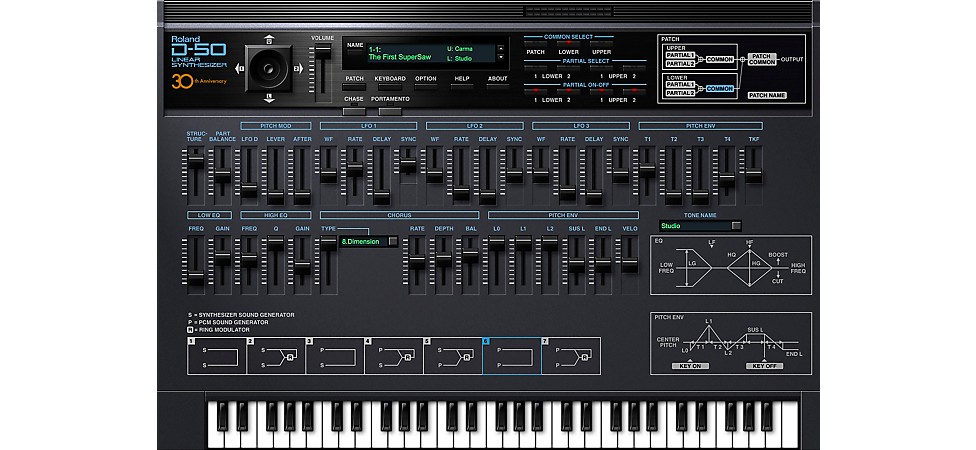Click Upper PARTIAL 2 block in patch diagram
Image resolution: width=976 pixels, height=450 pixels.
point(680,63)
